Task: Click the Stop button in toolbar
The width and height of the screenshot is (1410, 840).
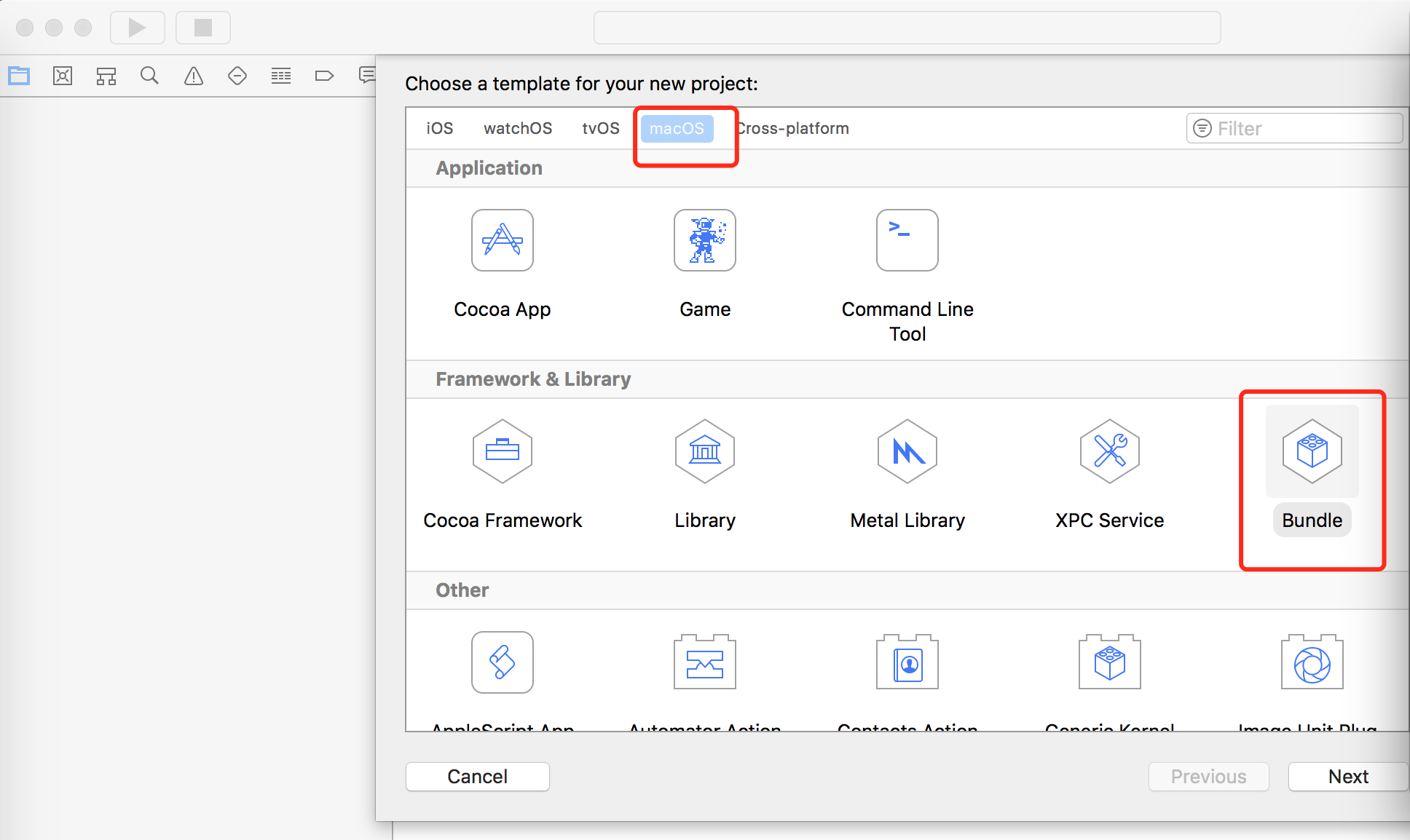Action: 202,28
